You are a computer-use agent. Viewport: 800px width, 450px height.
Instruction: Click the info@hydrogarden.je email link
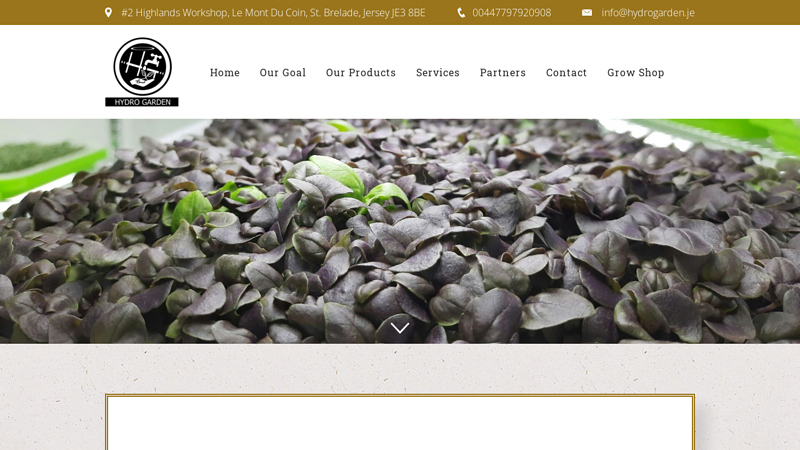pyautogui.click(x=647, y=13)
